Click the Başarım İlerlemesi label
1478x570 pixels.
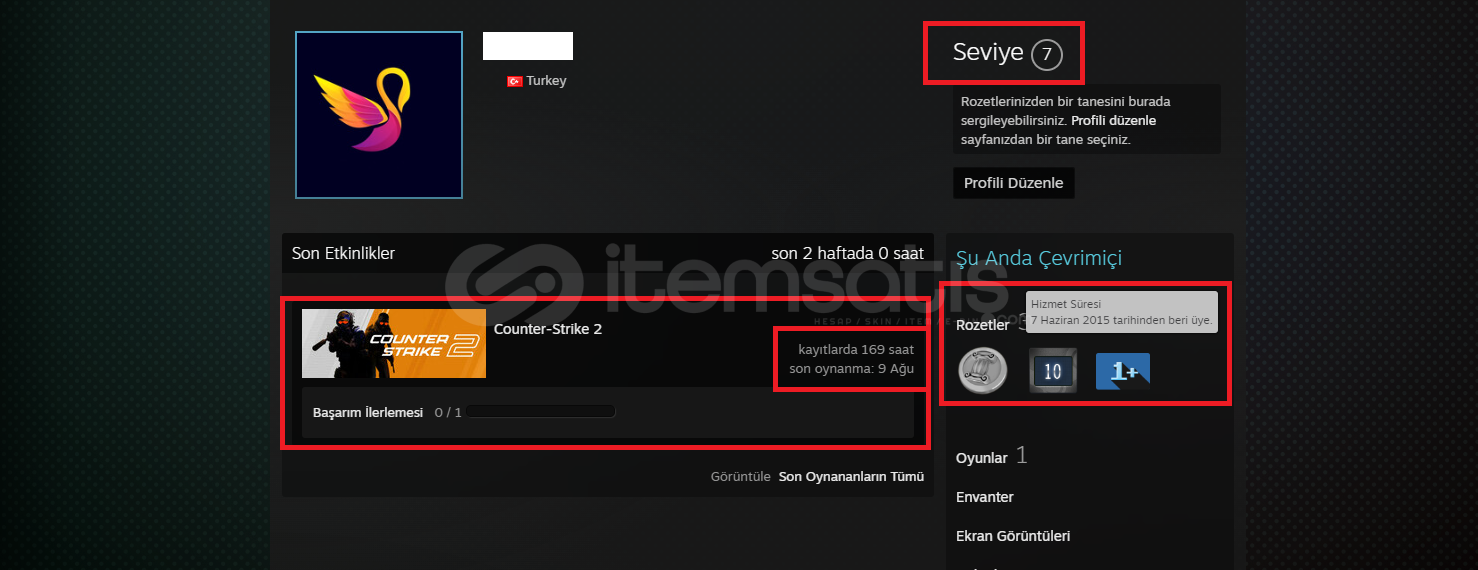pyautogui.click(x=368, y=412)
